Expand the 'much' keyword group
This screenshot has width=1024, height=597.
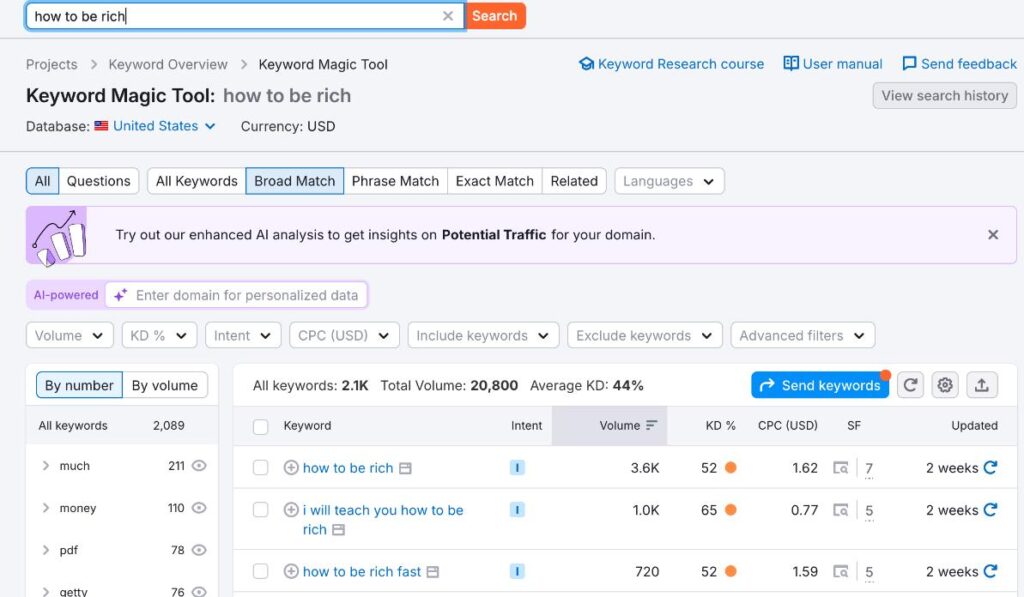[x=45, y=466]
